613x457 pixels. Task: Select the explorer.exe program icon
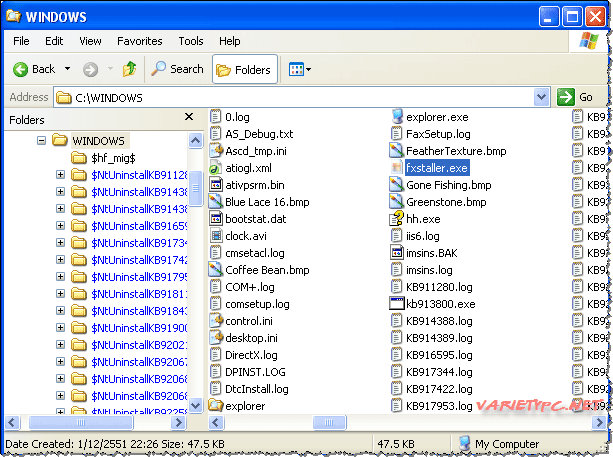tap(397, 116)
